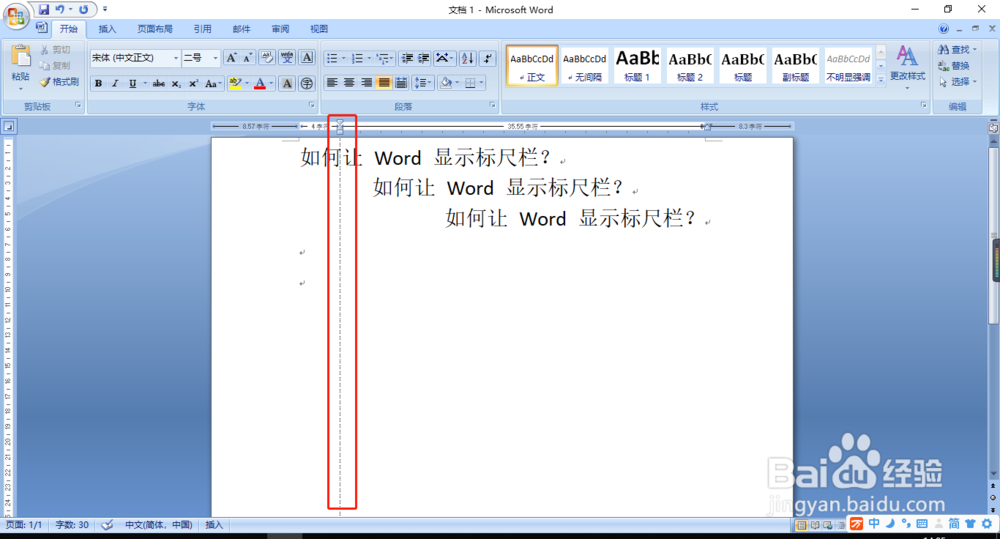Save the document from quick access toolbar

click(43, 10)
